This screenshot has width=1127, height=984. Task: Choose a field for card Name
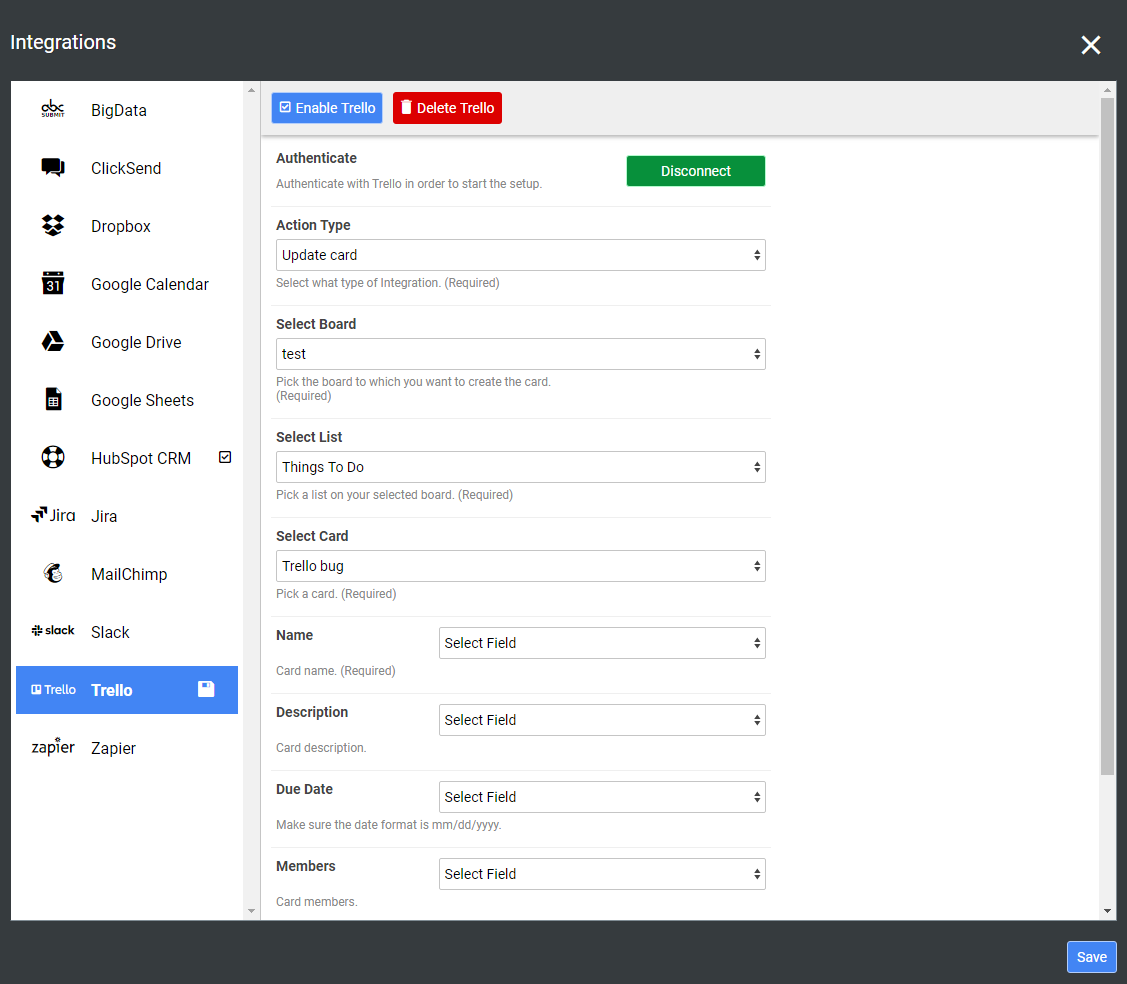pos(602,643)
